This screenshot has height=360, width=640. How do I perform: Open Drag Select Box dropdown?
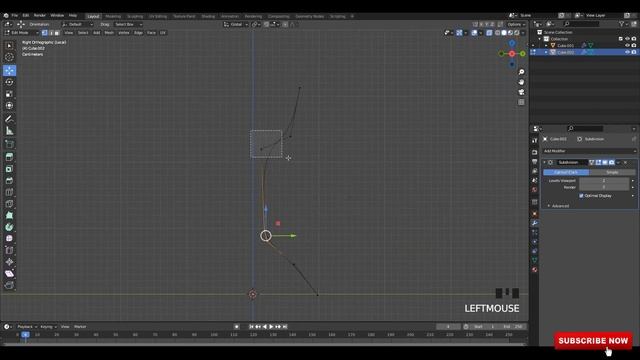coord(129,24)
